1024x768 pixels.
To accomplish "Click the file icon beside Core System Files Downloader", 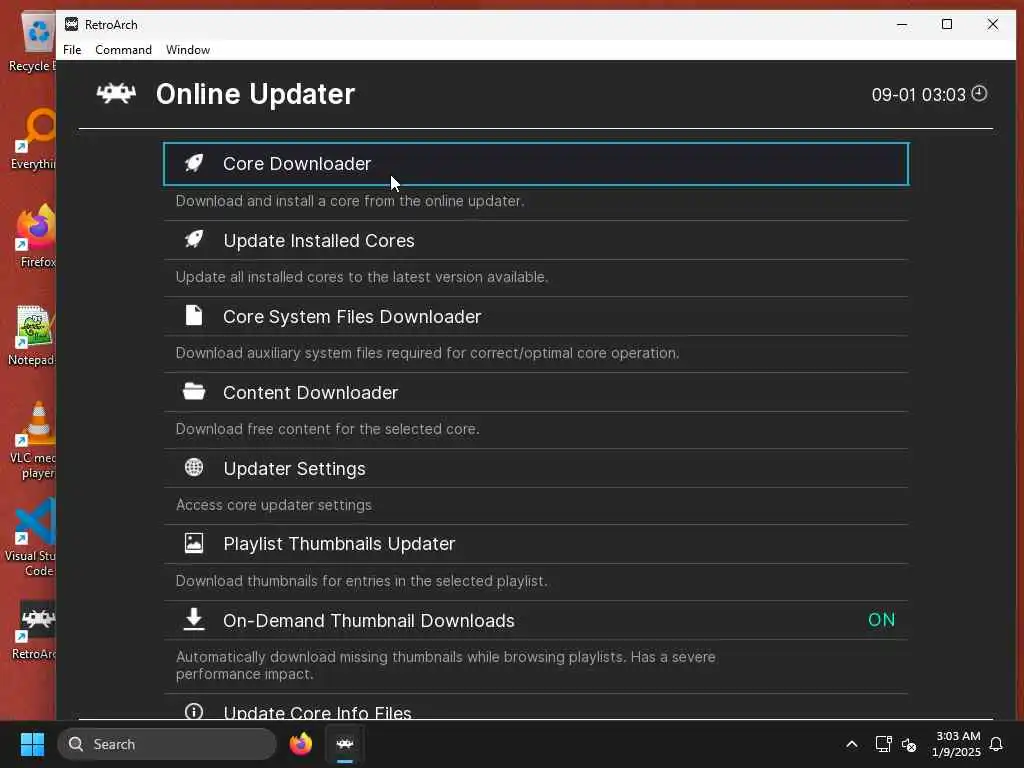I will (x=194, y=315).
